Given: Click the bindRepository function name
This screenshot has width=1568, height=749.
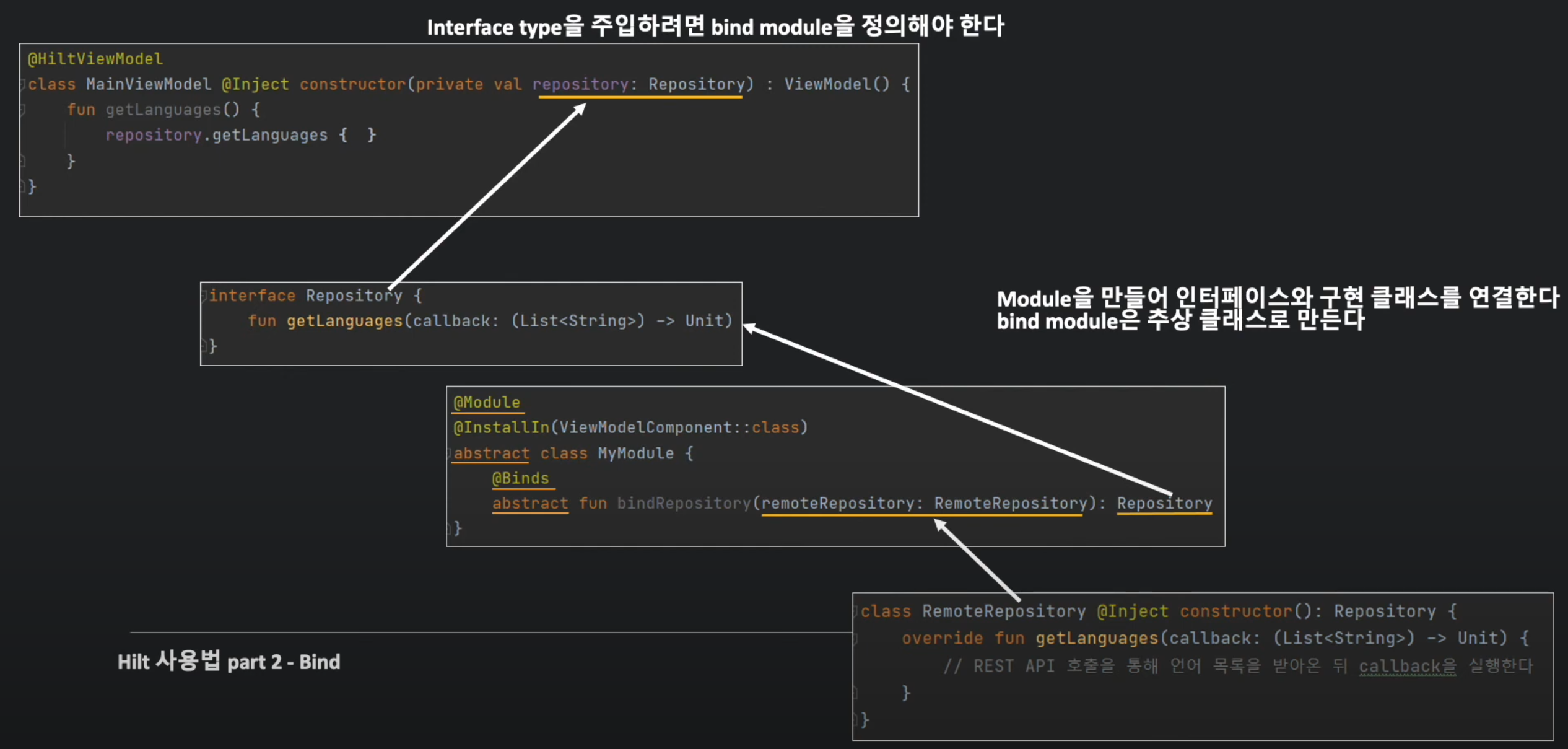Looking at the screenshot, I should pos(684,503).
